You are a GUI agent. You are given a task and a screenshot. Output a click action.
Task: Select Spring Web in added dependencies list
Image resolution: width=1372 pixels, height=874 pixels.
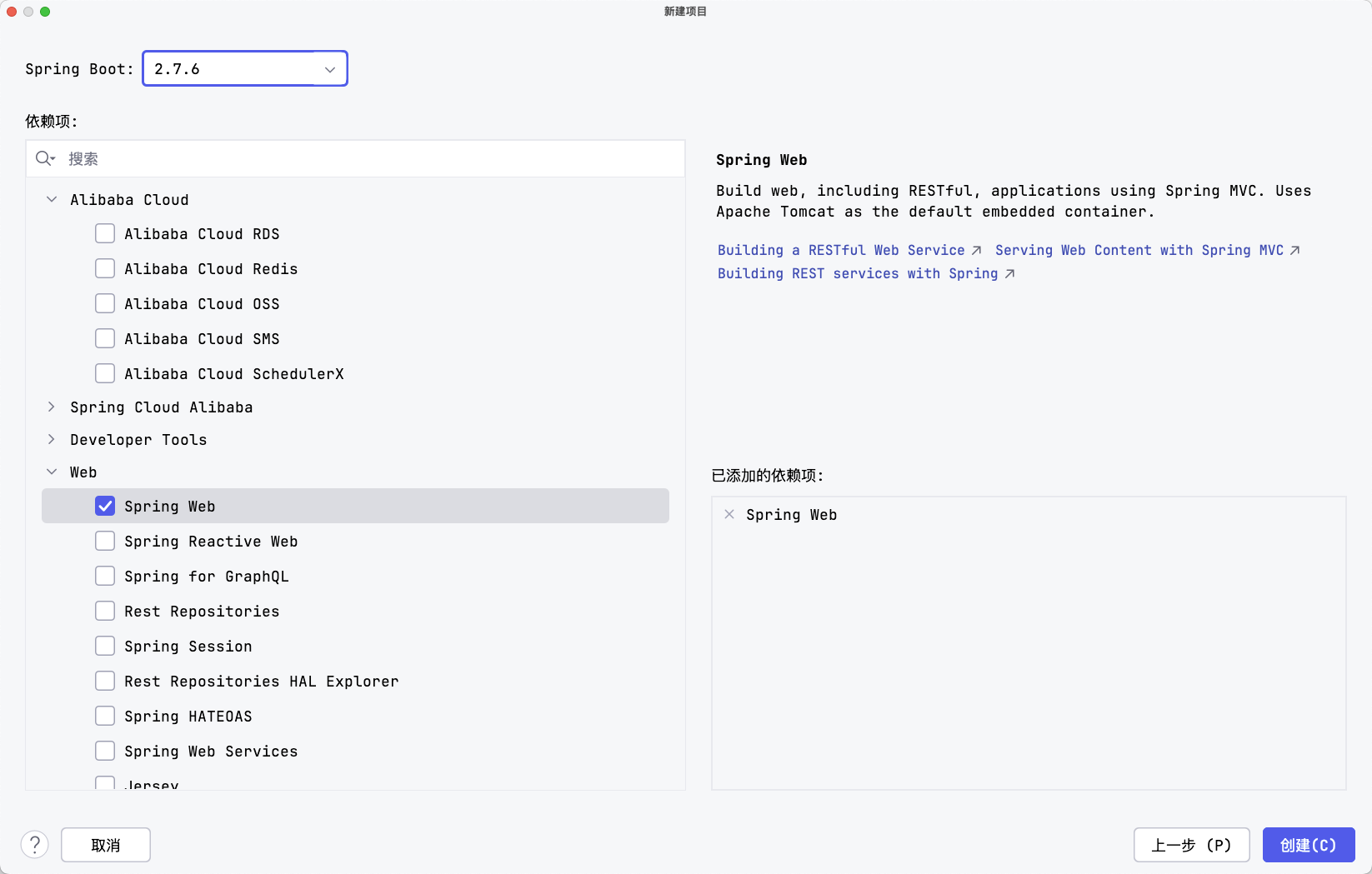pos(791,515)
